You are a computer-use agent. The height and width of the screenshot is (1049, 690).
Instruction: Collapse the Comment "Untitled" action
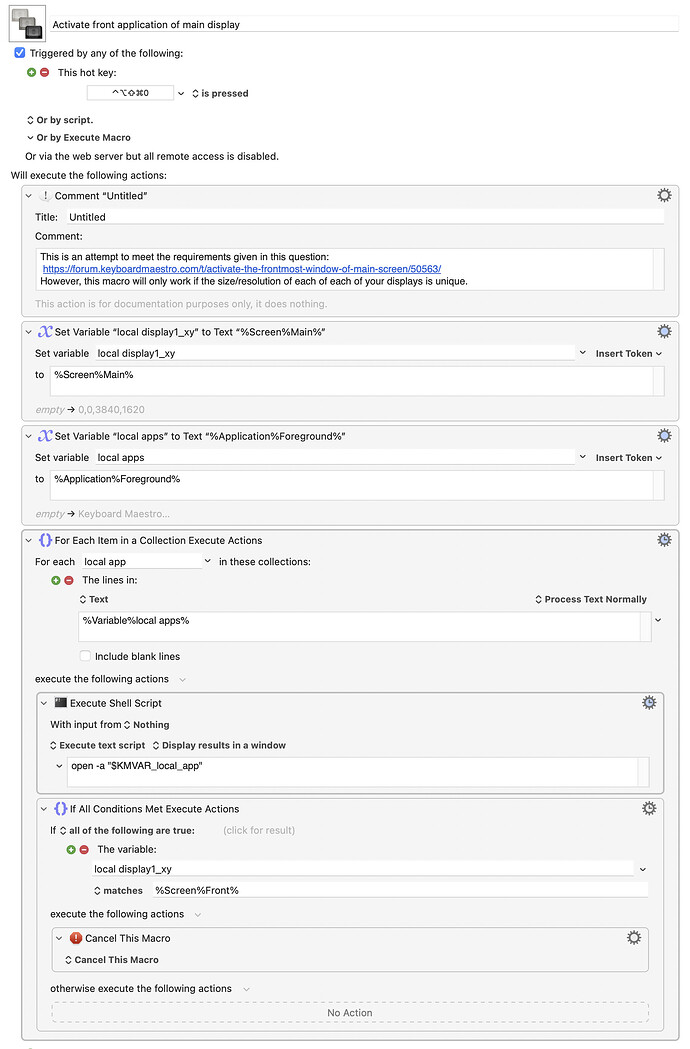(28, 196)
